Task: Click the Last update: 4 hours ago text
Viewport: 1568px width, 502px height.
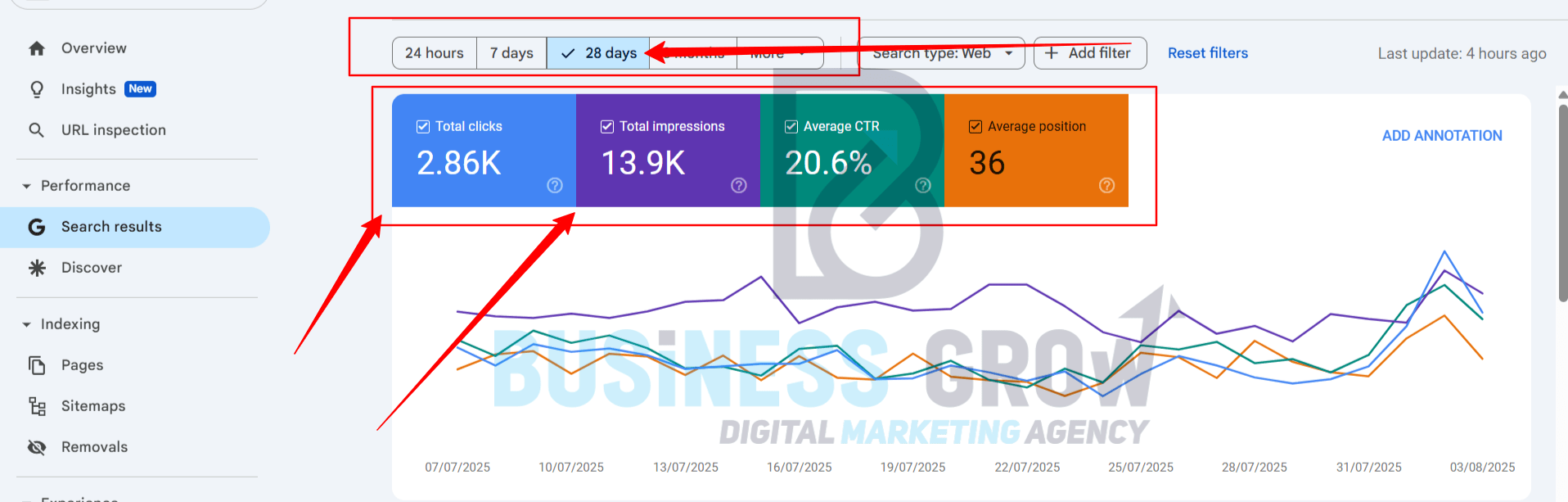Action: pyautogui.click(x=1462, y=54)
